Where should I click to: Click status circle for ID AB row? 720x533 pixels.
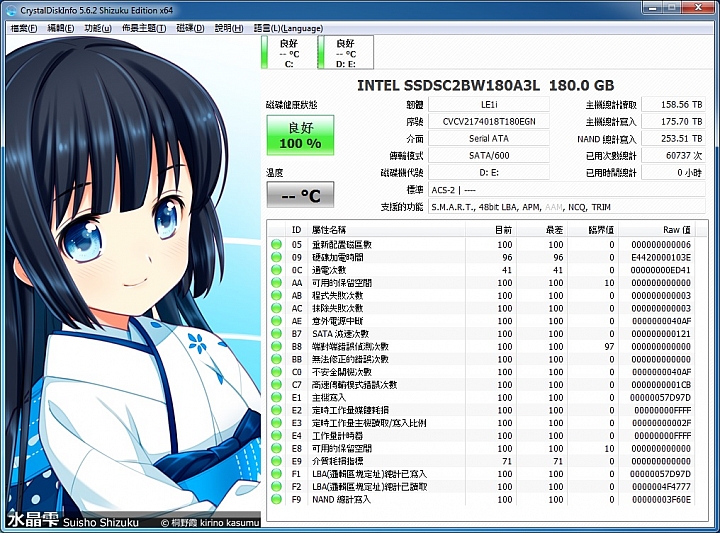point(276,295)
